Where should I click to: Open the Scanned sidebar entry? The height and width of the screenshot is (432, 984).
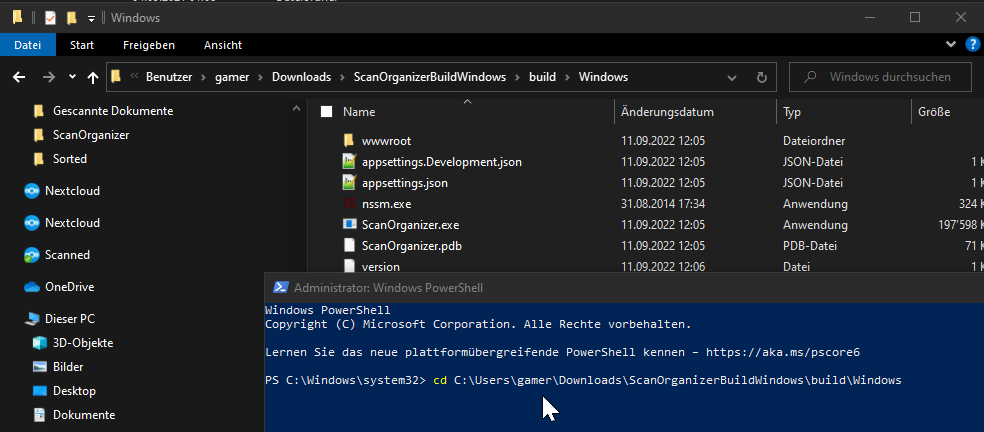pos(67,255)
